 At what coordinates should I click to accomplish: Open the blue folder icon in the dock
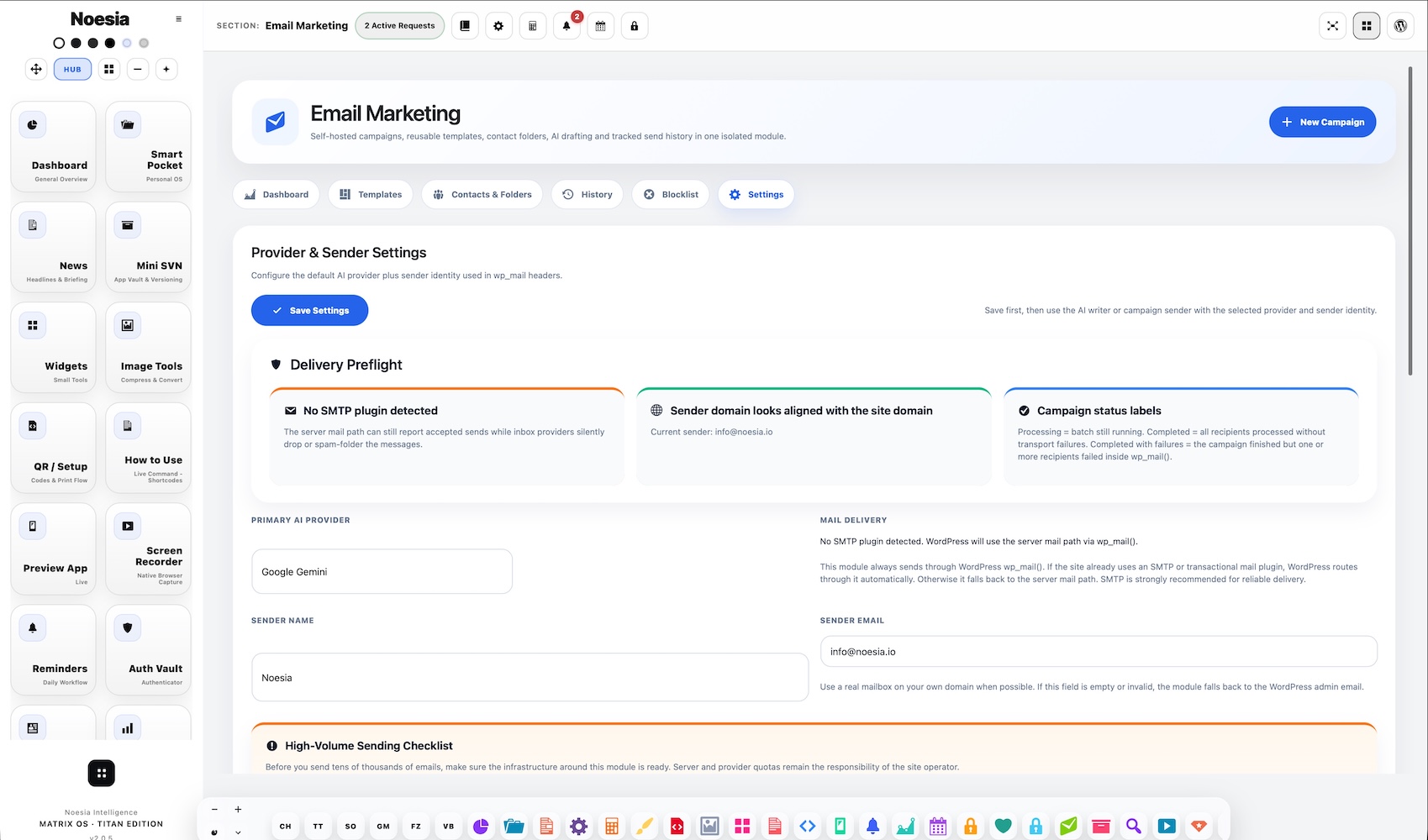514,827
